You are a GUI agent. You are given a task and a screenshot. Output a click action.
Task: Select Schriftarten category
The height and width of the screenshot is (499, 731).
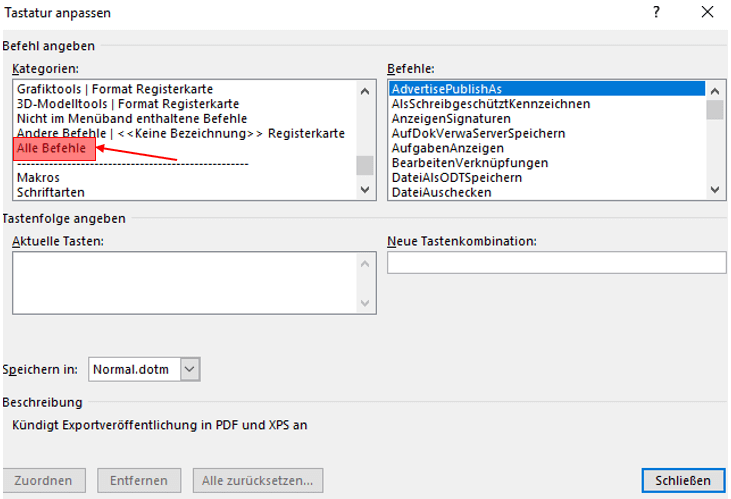(50, 192)
